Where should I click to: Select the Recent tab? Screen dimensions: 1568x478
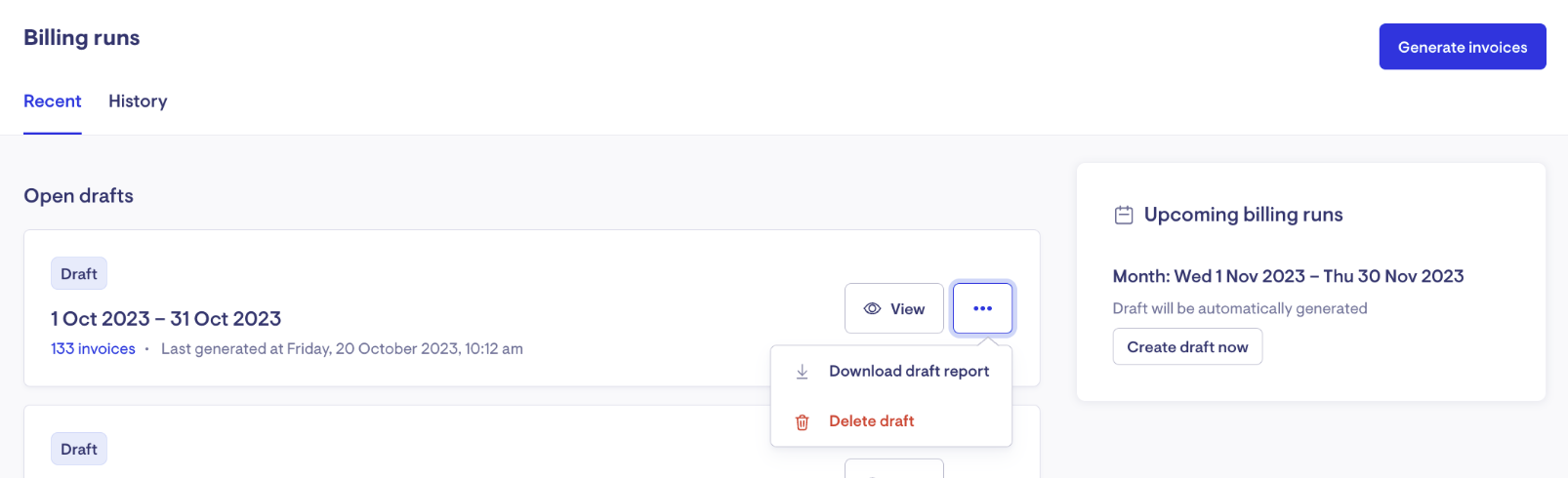[x=53, y=101]
